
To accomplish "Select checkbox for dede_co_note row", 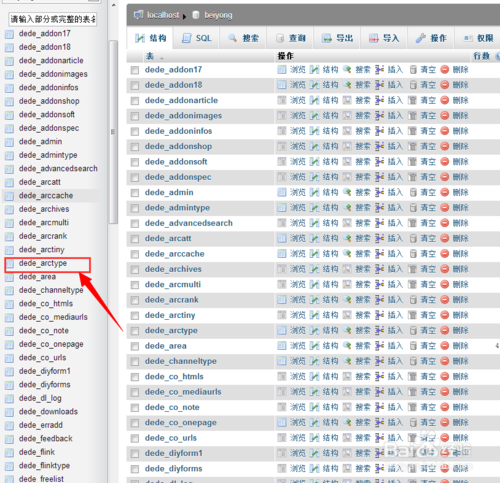I will pos(135,407).
